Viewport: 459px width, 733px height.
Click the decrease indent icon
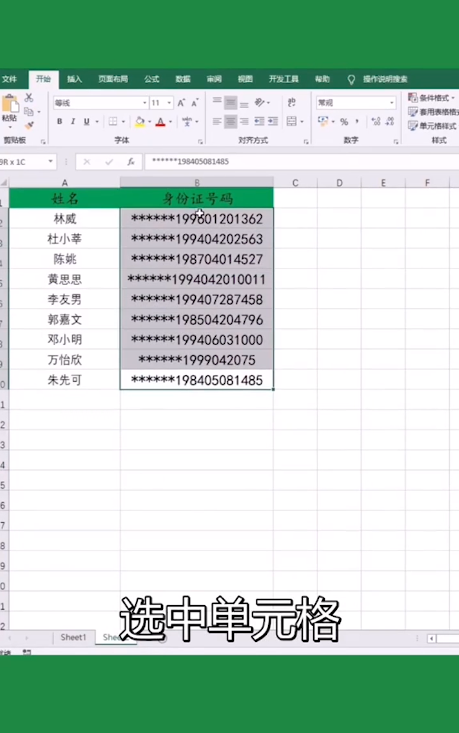pyautogui.click(x=259, y=122)
